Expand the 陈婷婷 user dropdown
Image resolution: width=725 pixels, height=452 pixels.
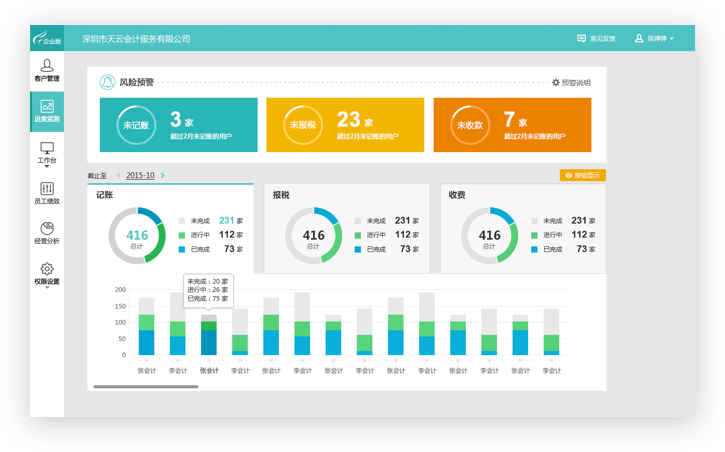coord(655,39)
